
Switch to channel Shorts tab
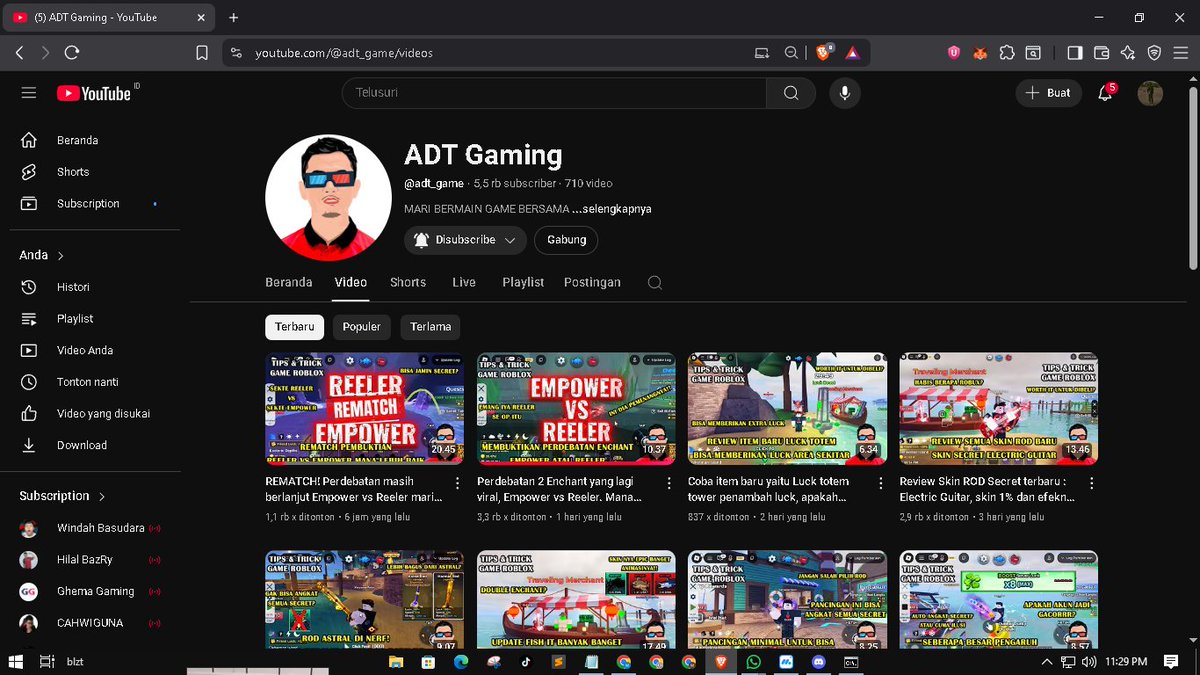408,283
